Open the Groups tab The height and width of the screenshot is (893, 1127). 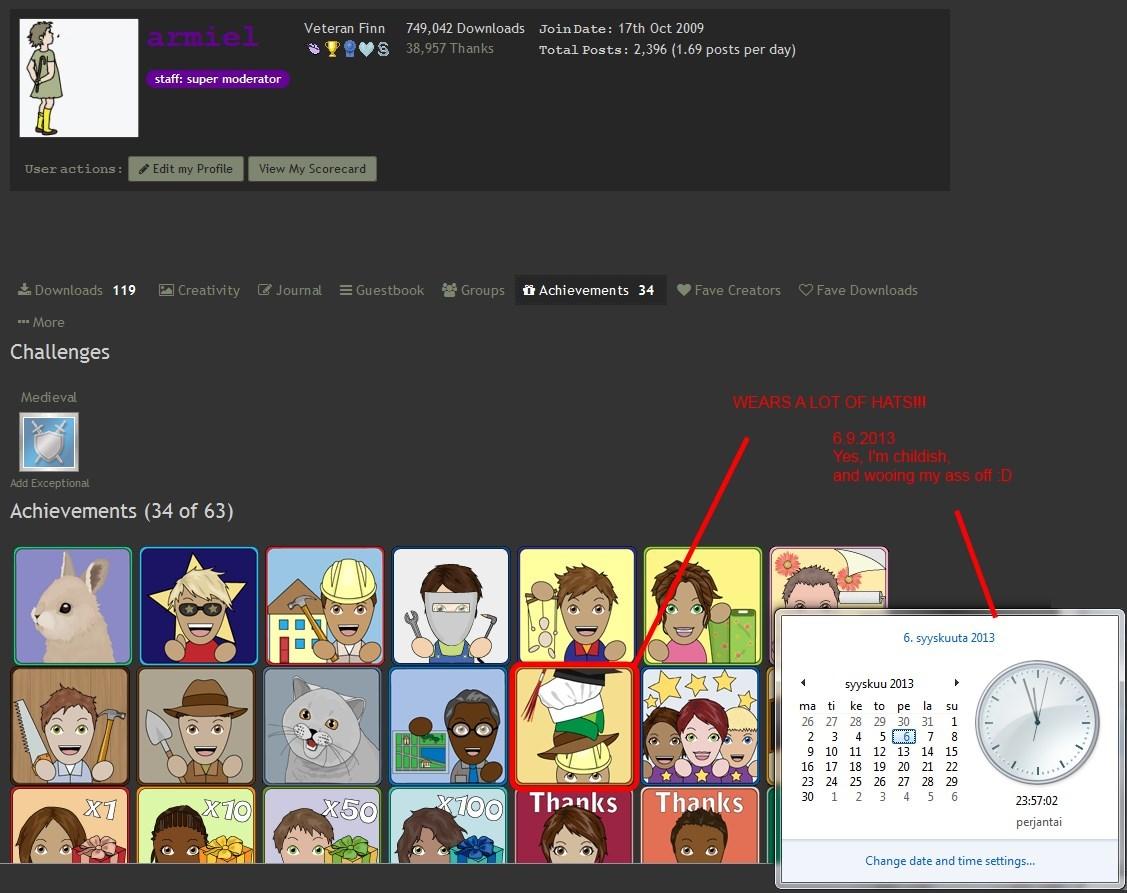473,290
